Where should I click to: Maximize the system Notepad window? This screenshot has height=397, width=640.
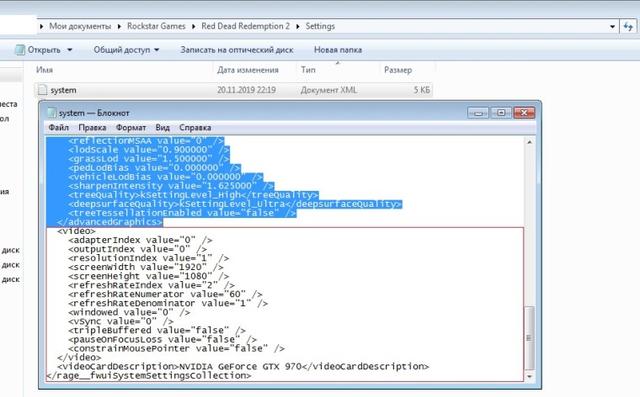tap(501, 113)
